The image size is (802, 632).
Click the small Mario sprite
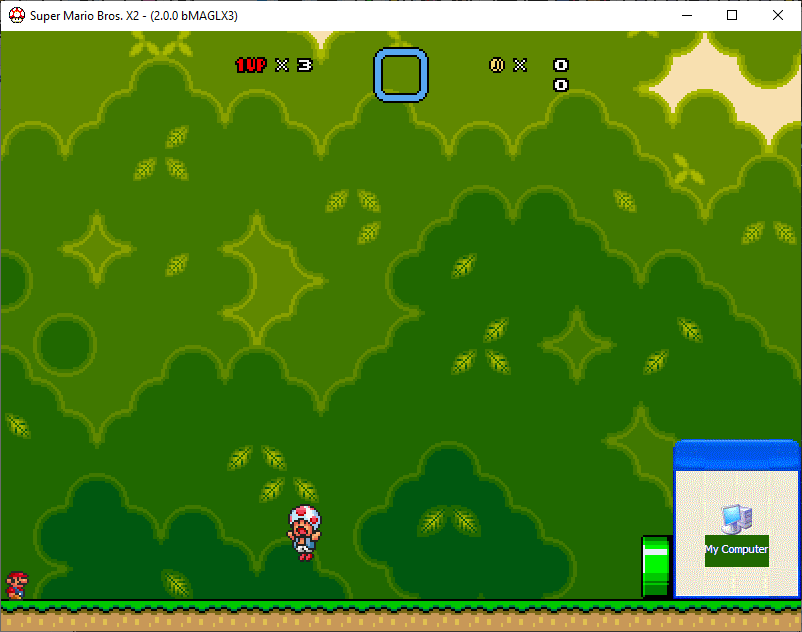click(16, 585)
